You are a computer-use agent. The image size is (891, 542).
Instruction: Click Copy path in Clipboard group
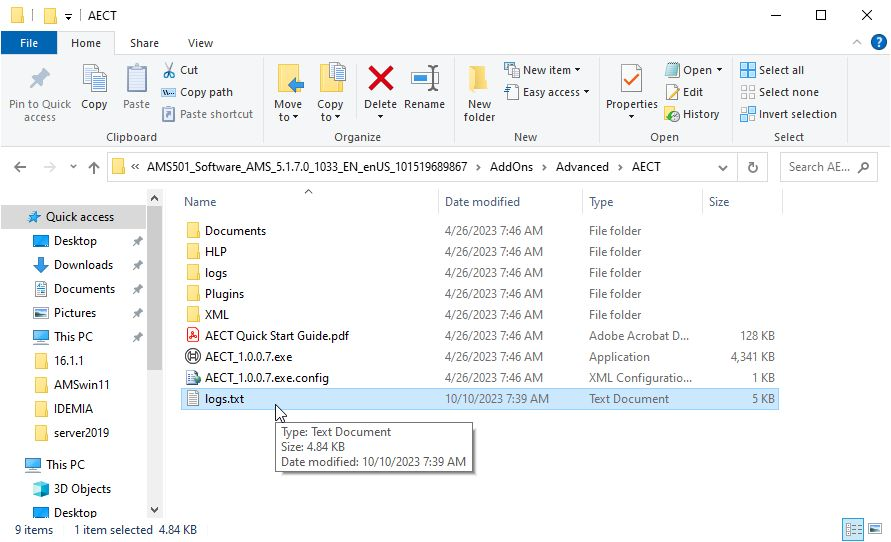(197, 92)
